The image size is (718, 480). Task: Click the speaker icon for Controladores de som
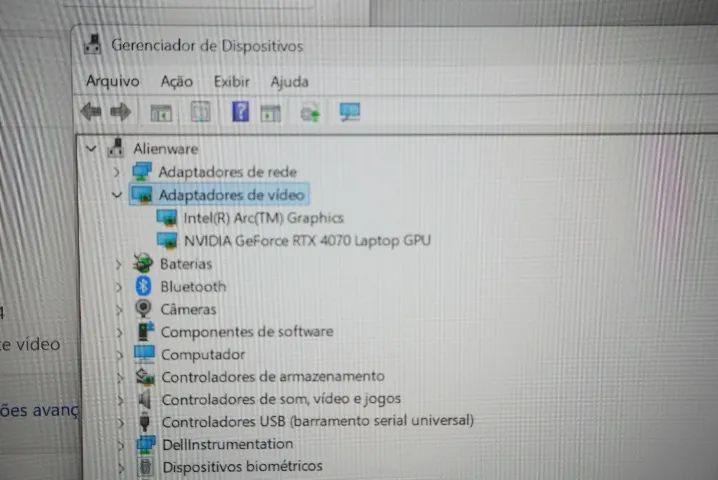(145, 399)
